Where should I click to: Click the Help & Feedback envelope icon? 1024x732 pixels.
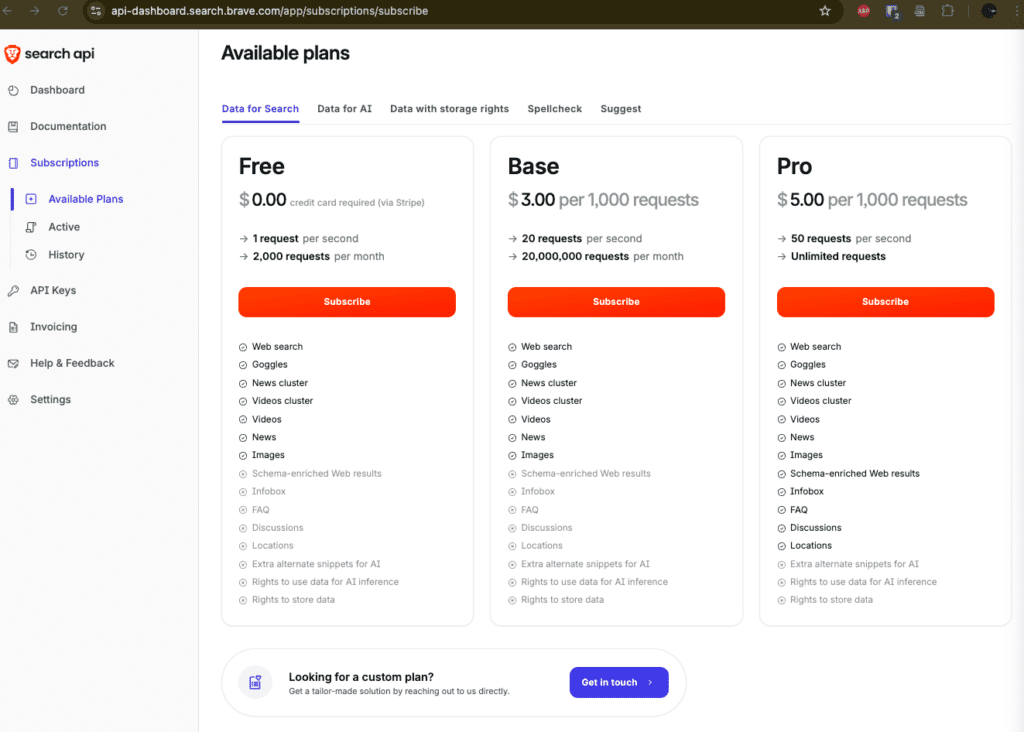coord(13,363)
